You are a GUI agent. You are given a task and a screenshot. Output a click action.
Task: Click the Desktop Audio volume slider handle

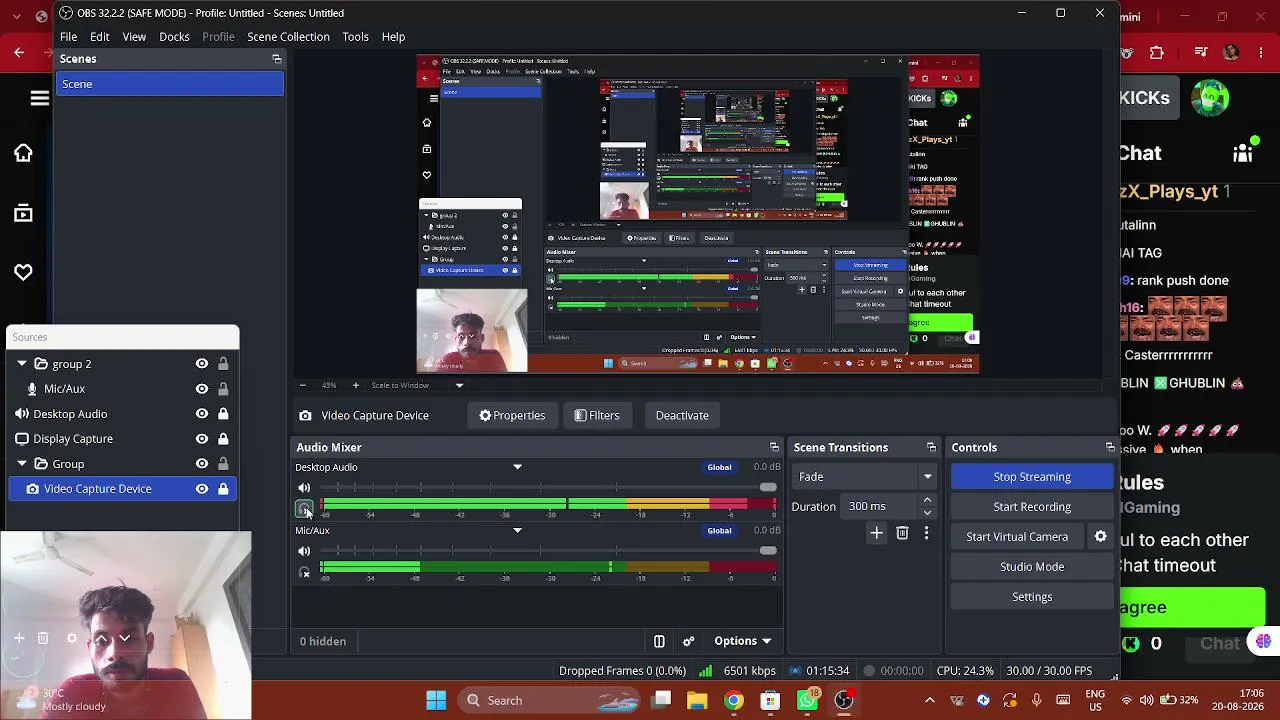pos(767,487)
